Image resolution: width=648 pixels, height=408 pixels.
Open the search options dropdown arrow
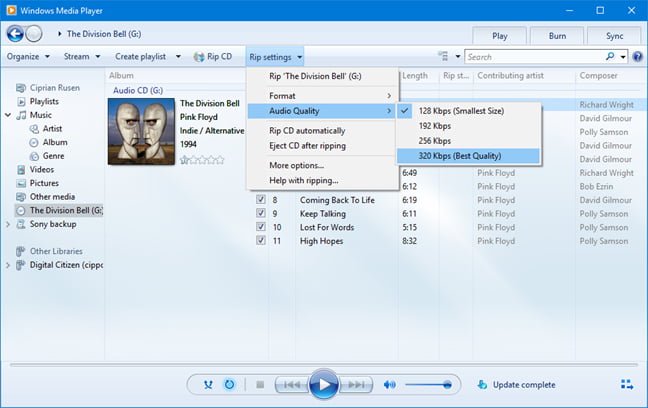[x=623, y=57]
